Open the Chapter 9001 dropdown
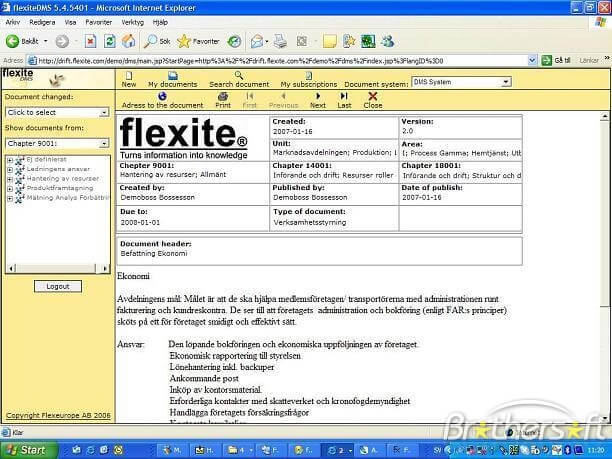This screenshot has width=612, height=459. tap(104, 144)
